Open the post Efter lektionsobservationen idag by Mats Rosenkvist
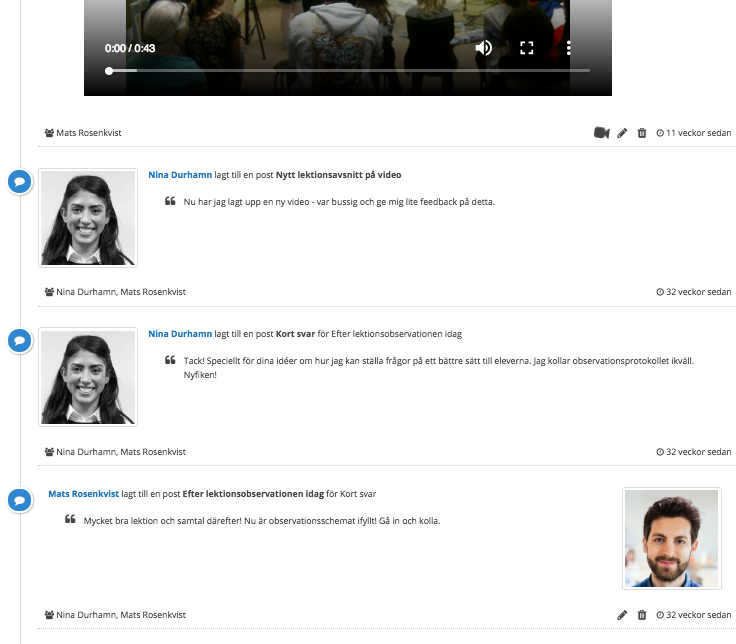736x644 pixels. pos(253,494)
